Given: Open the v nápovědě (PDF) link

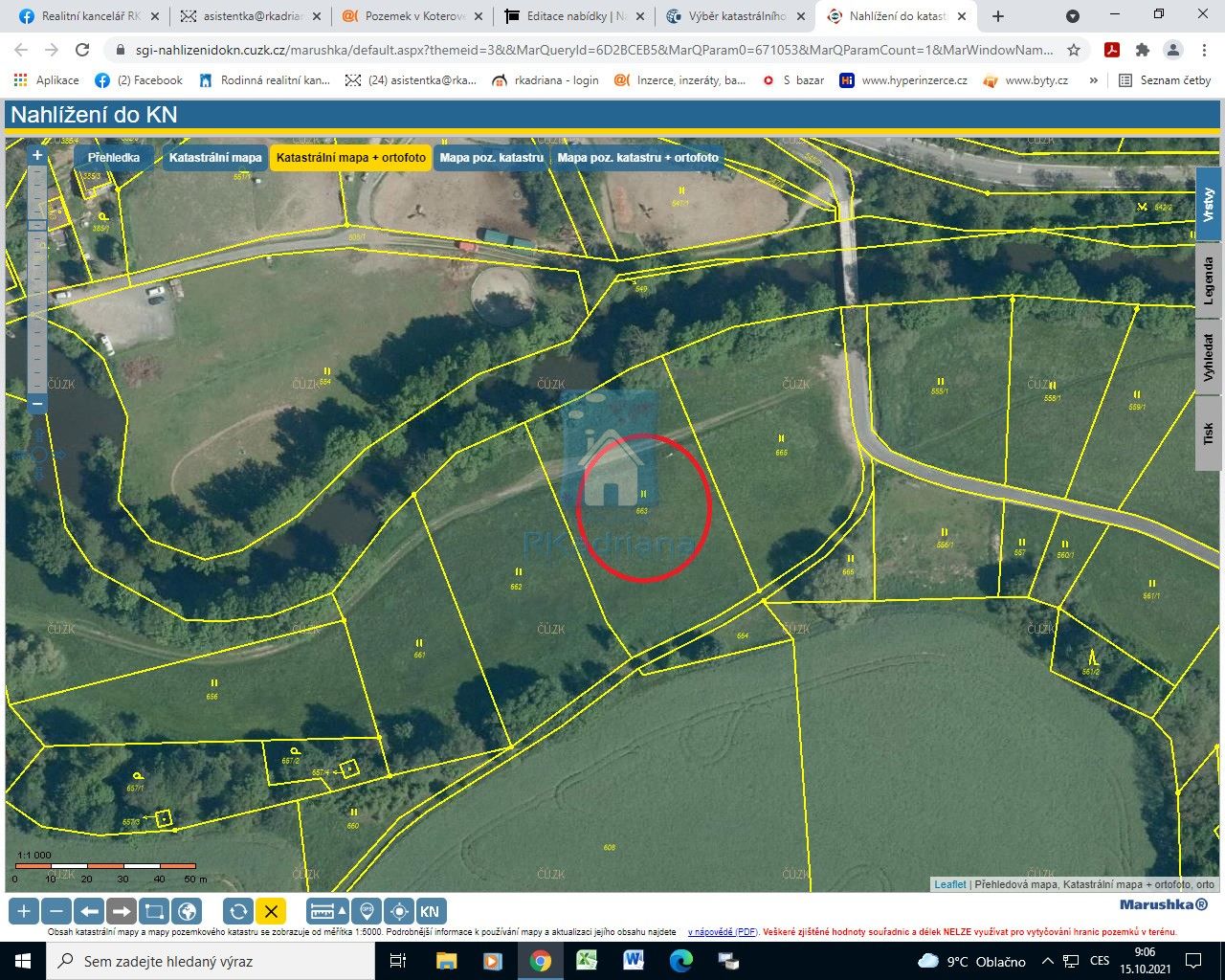Looking at the screenshot, I should (723, 931).
